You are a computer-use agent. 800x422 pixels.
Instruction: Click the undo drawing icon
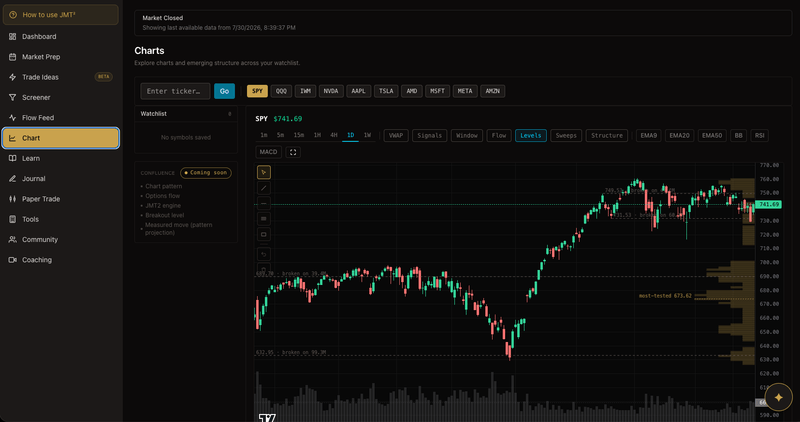[x=264, y=254]
